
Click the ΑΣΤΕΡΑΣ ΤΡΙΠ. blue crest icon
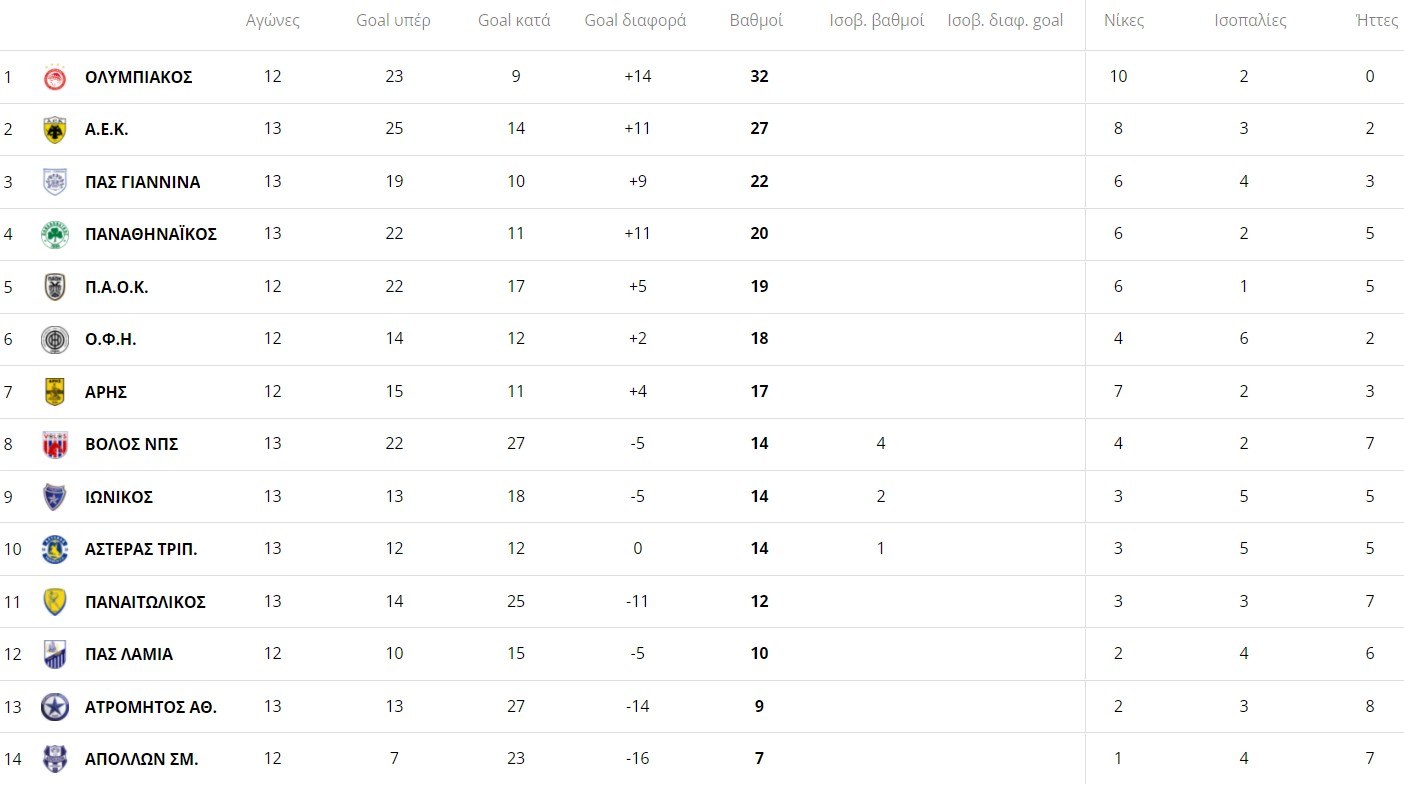tap(55, 549)
